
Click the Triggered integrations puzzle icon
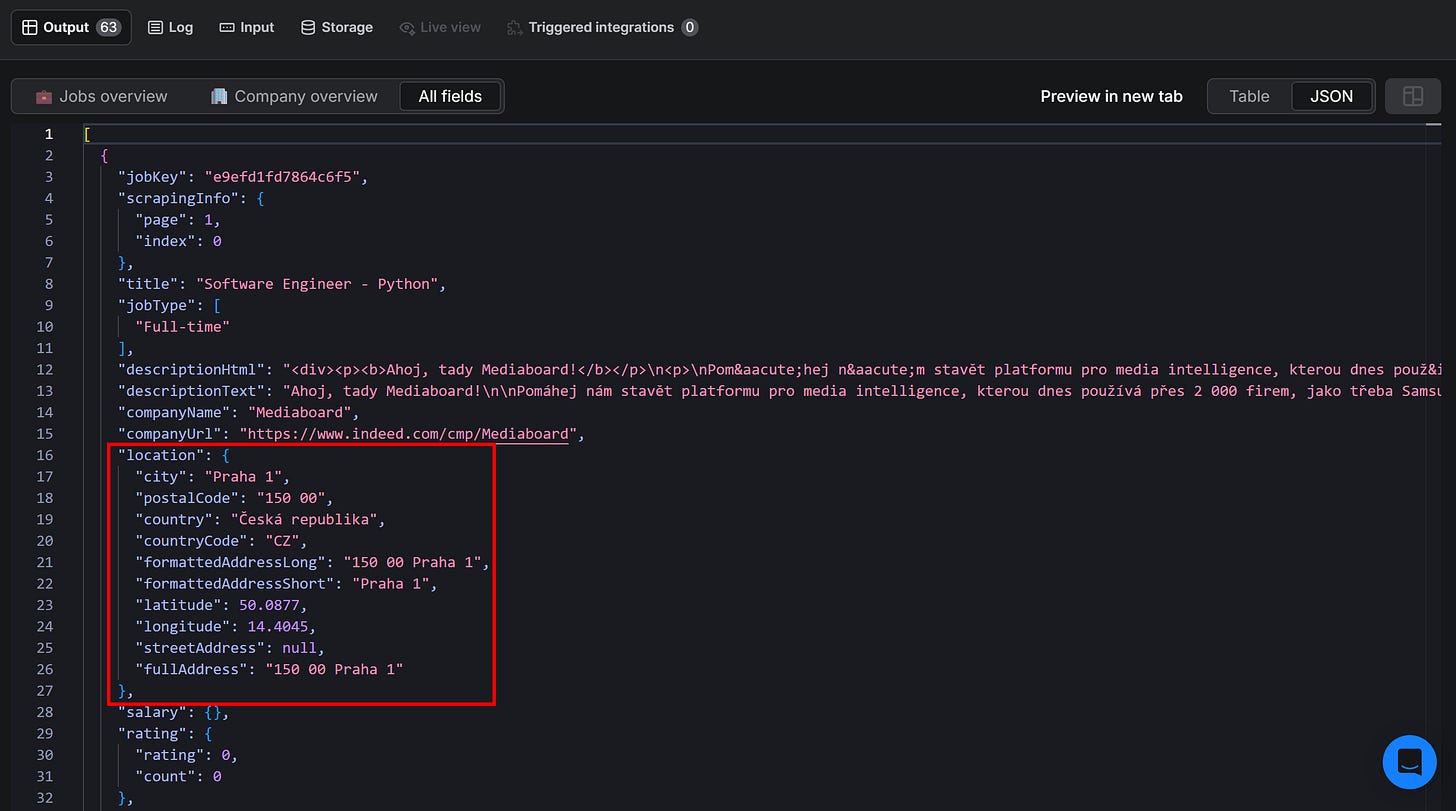[514, 28]
